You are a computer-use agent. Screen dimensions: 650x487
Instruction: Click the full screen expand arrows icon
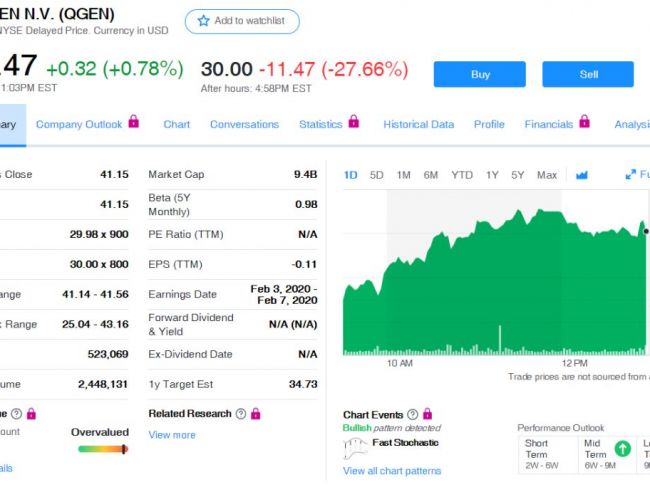click(631, 174)
